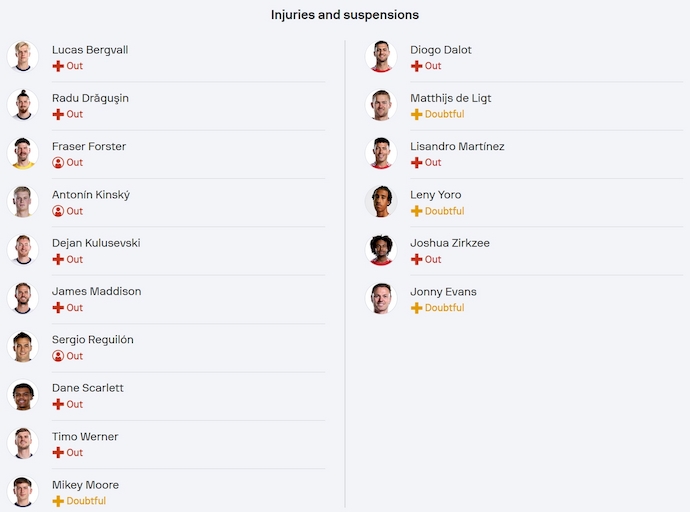Click the Dane Scarlett name
Viewport: 690px width, 512px height.
click(x=88, y=388)
